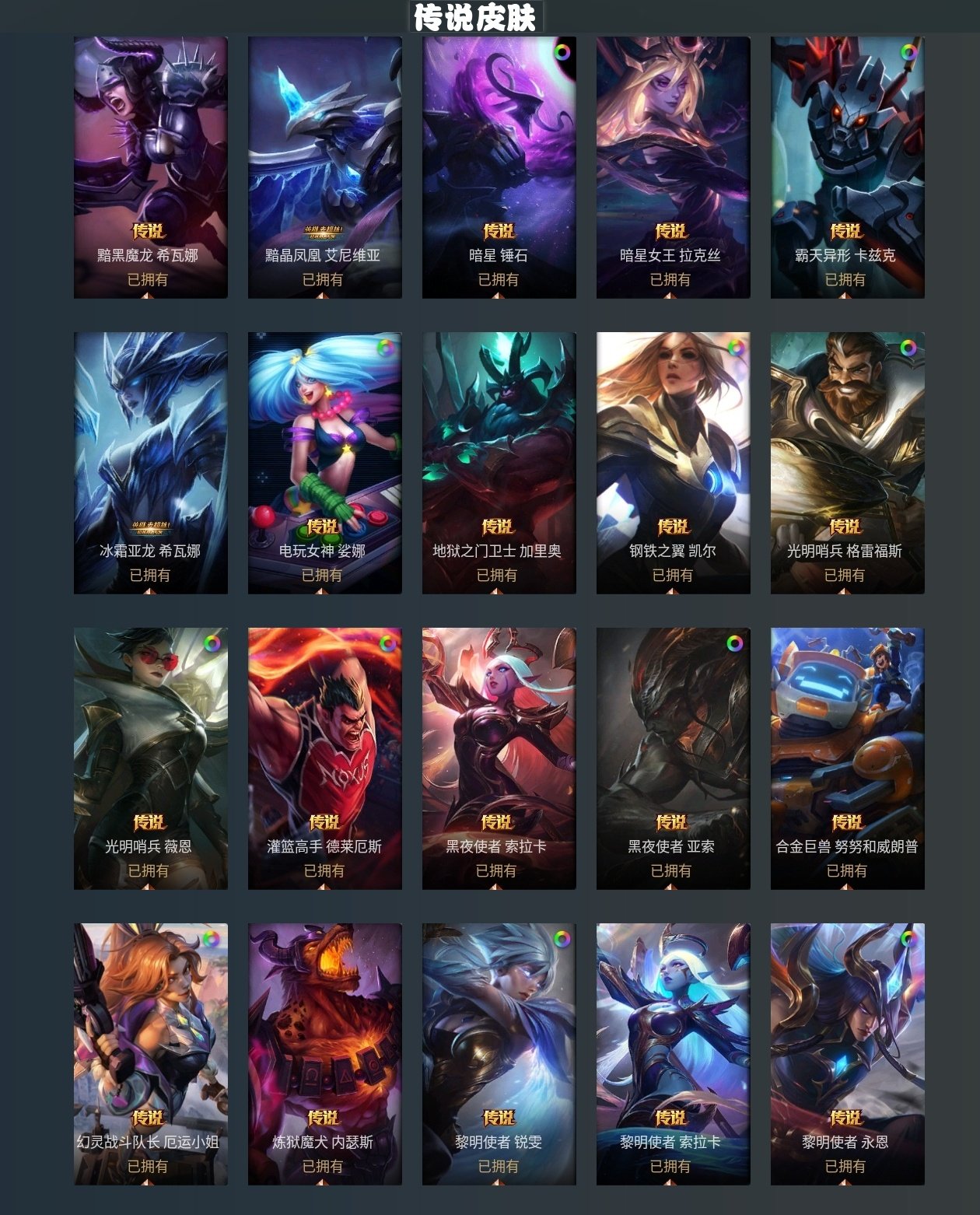
Task: Click chroma wheel on 黑夜使者 亚索 card
Action: click(x=734, y=643)
